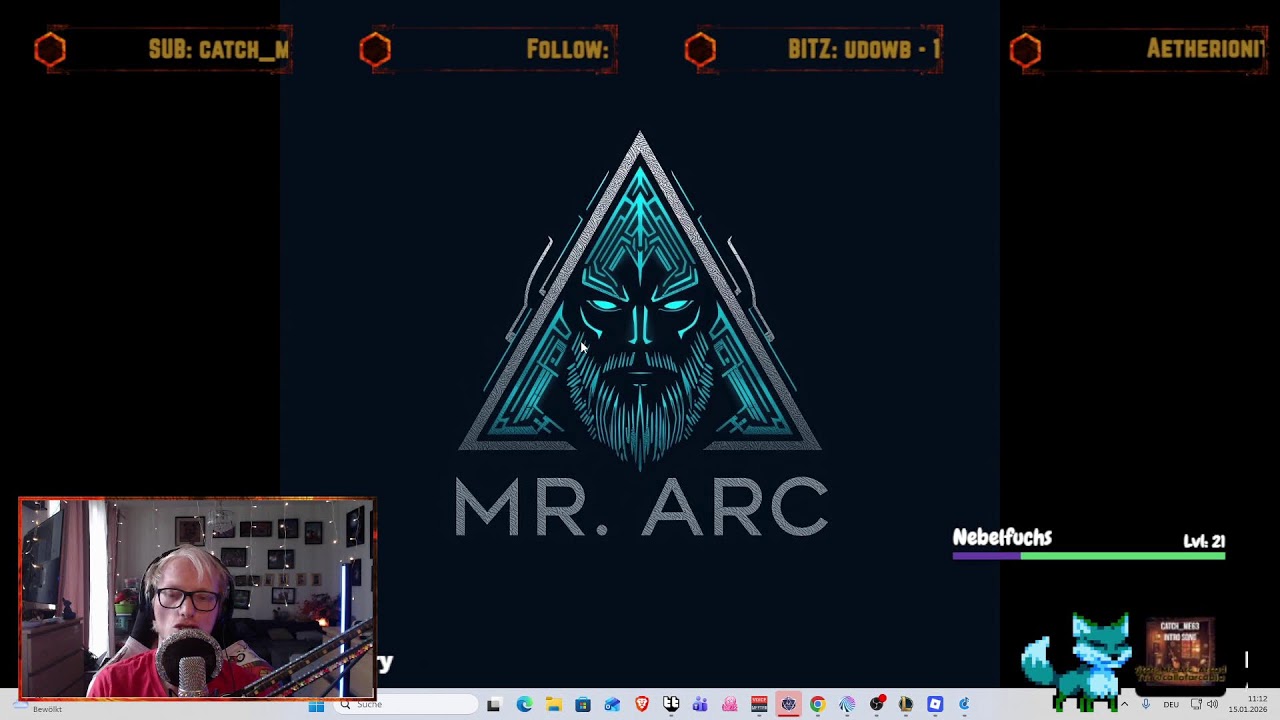Viewport: 1280px width, 720px height.
Task: Open the volume tray icon
Action: click(x=1212, y=705)
